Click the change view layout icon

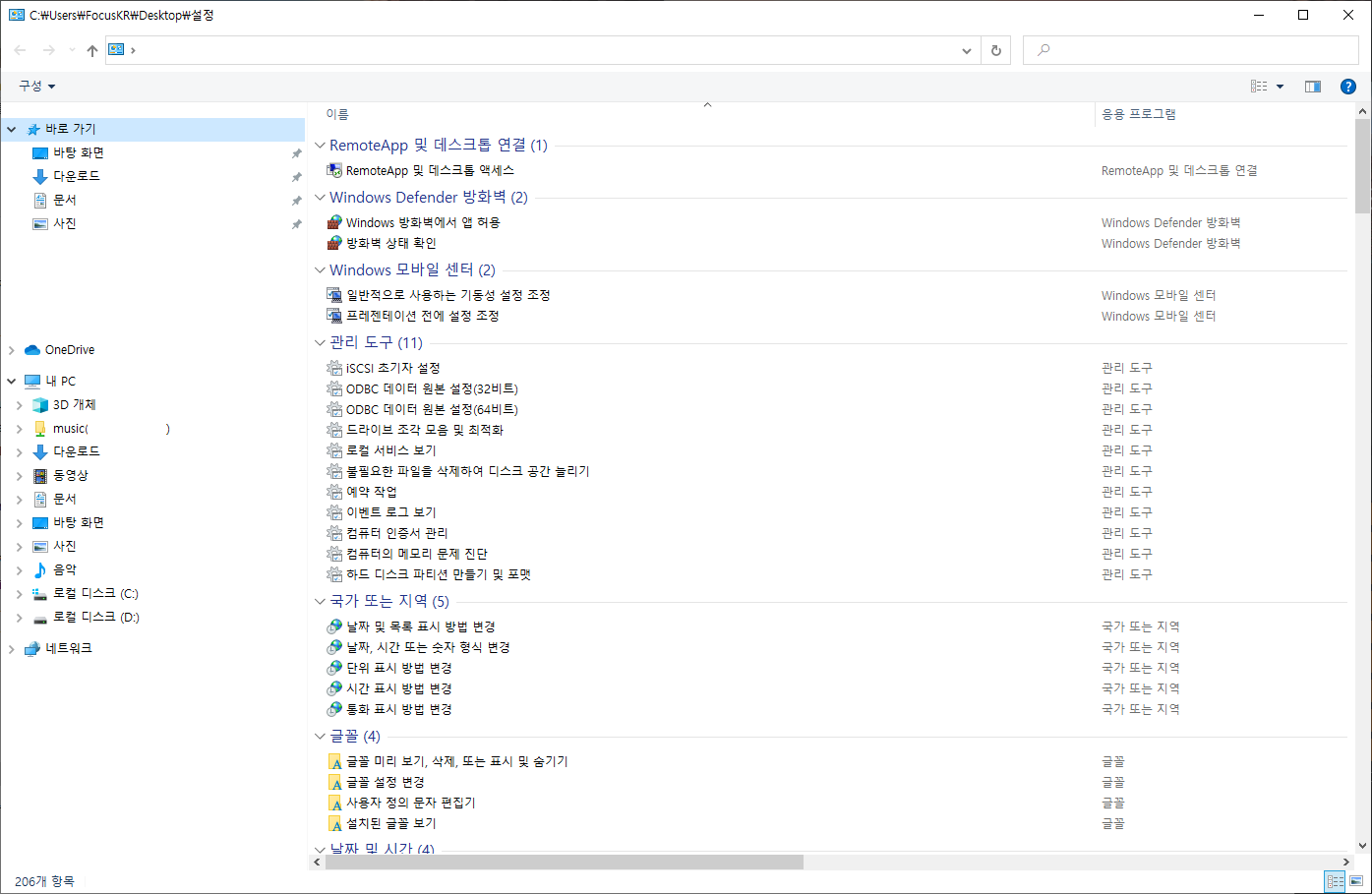(1259, 87)
